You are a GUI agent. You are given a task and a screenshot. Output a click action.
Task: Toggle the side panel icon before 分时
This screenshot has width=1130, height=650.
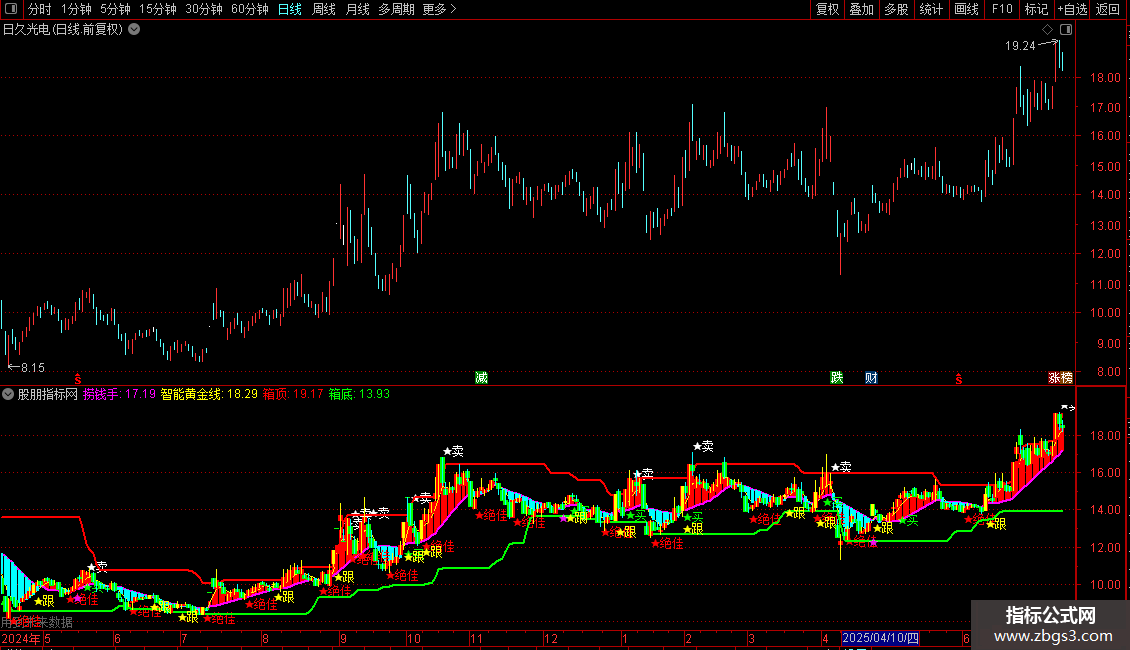[x=11, y=9]
